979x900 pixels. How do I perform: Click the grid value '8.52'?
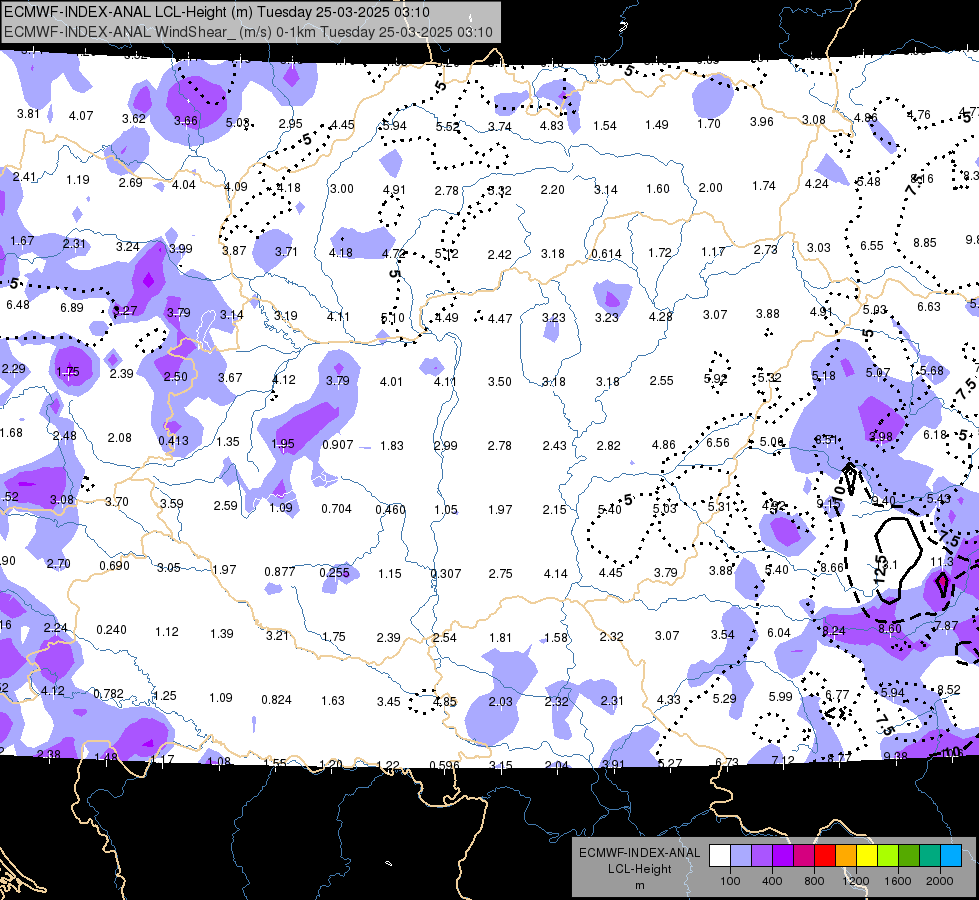point(949,690)
